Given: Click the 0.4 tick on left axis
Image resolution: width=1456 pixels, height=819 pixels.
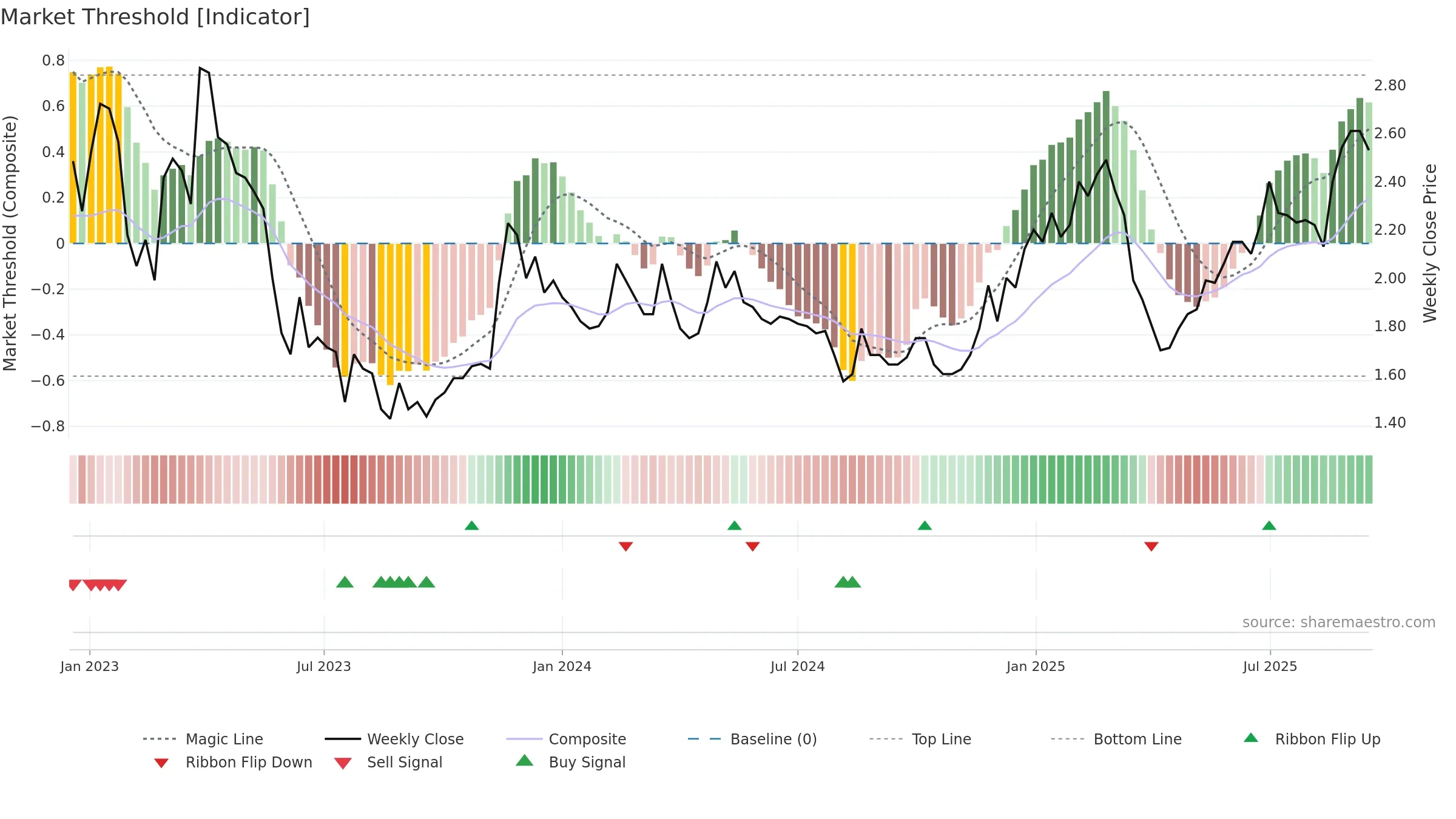Looking at the screenshot, I should [x=53, y=152].
